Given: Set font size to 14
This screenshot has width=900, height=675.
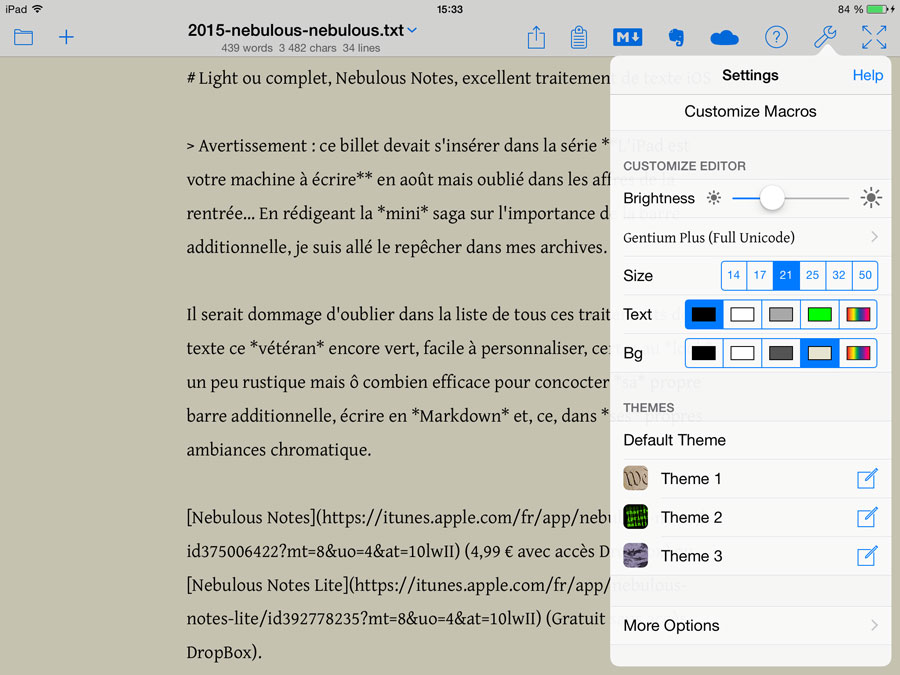Looking at the screenshot, I should tap(734, 275).
